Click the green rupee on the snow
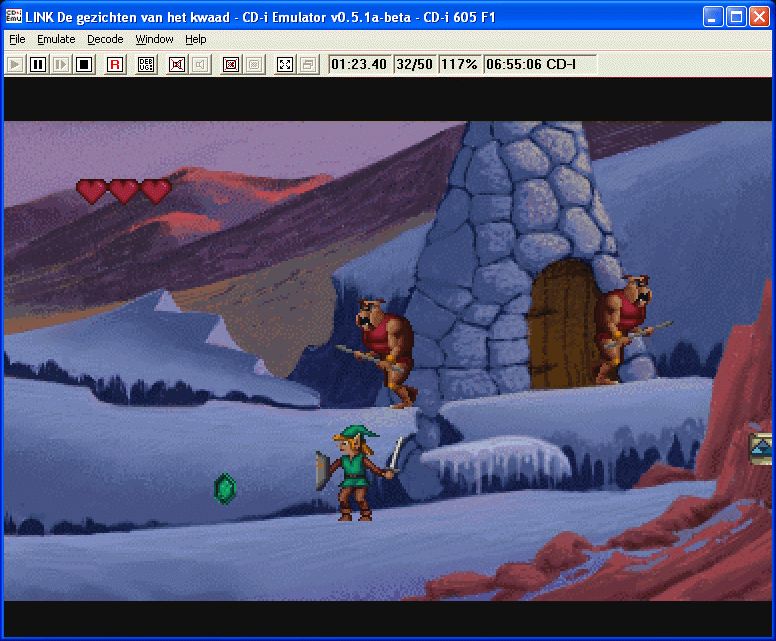The width and height of the screenshot is (776, 641). pyautogui.click(x=225, y=489)
